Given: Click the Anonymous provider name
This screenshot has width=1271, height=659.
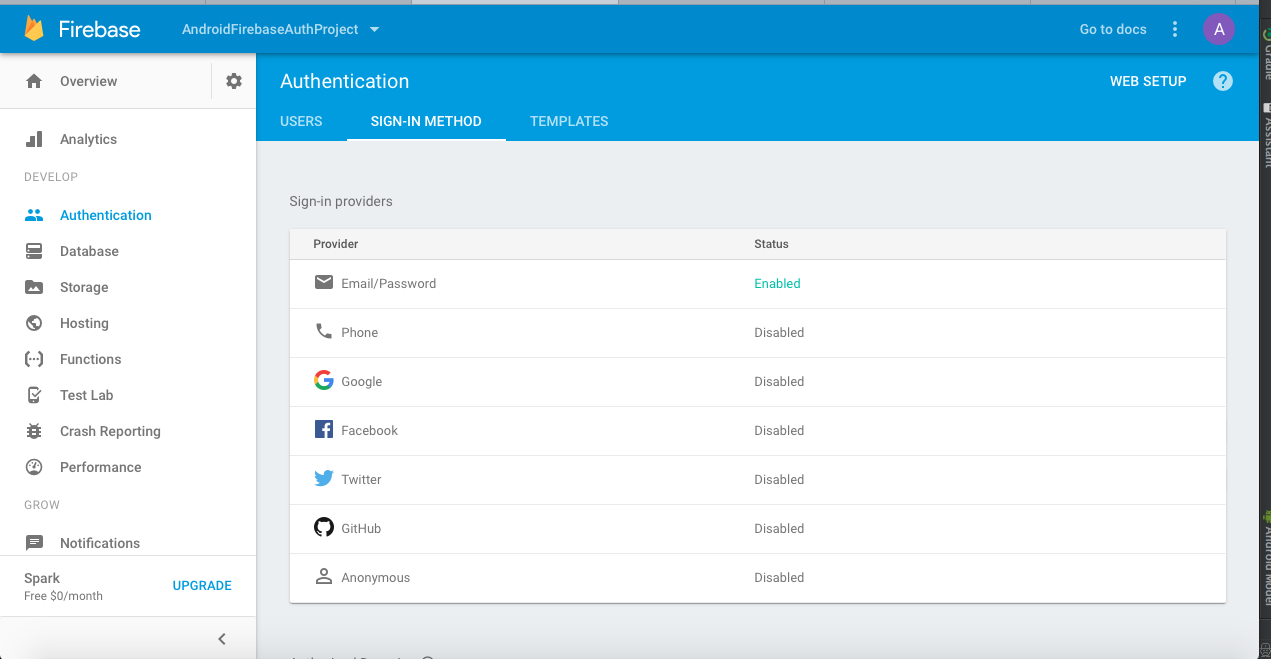Looking at the screenshot, I should coord(375,577).
